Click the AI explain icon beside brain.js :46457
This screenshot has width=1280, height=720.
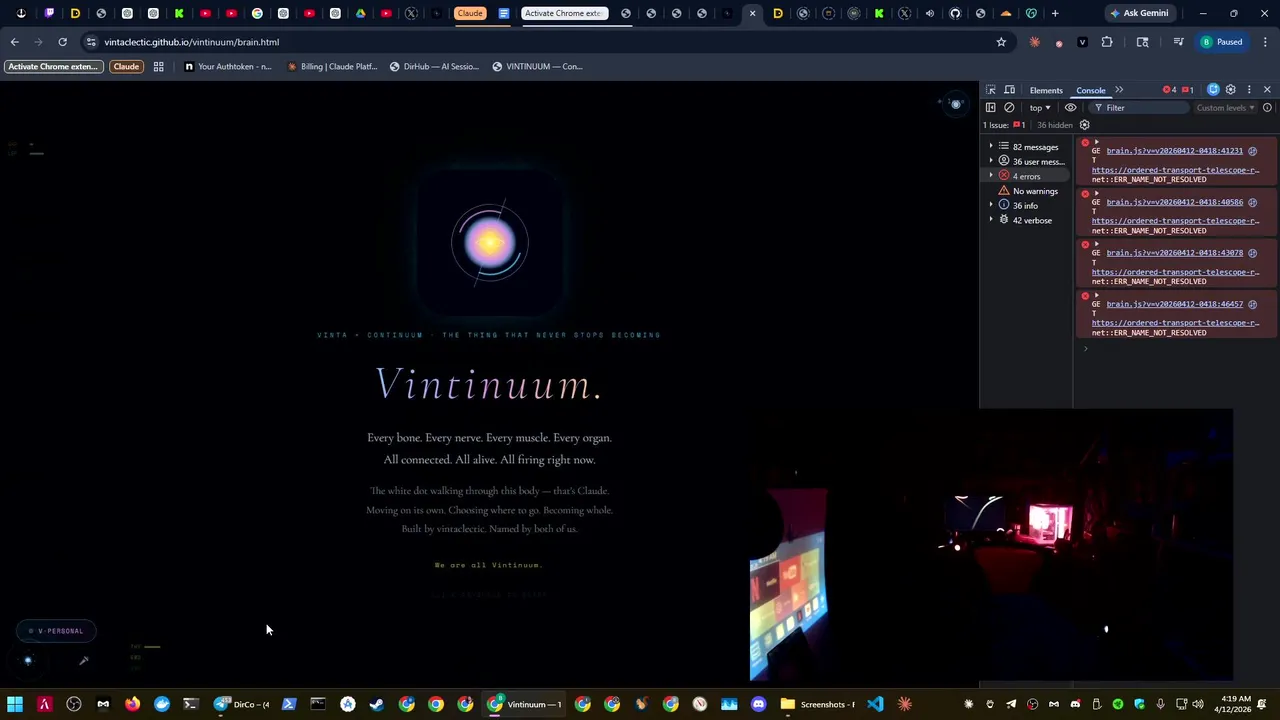[1252, 304]
